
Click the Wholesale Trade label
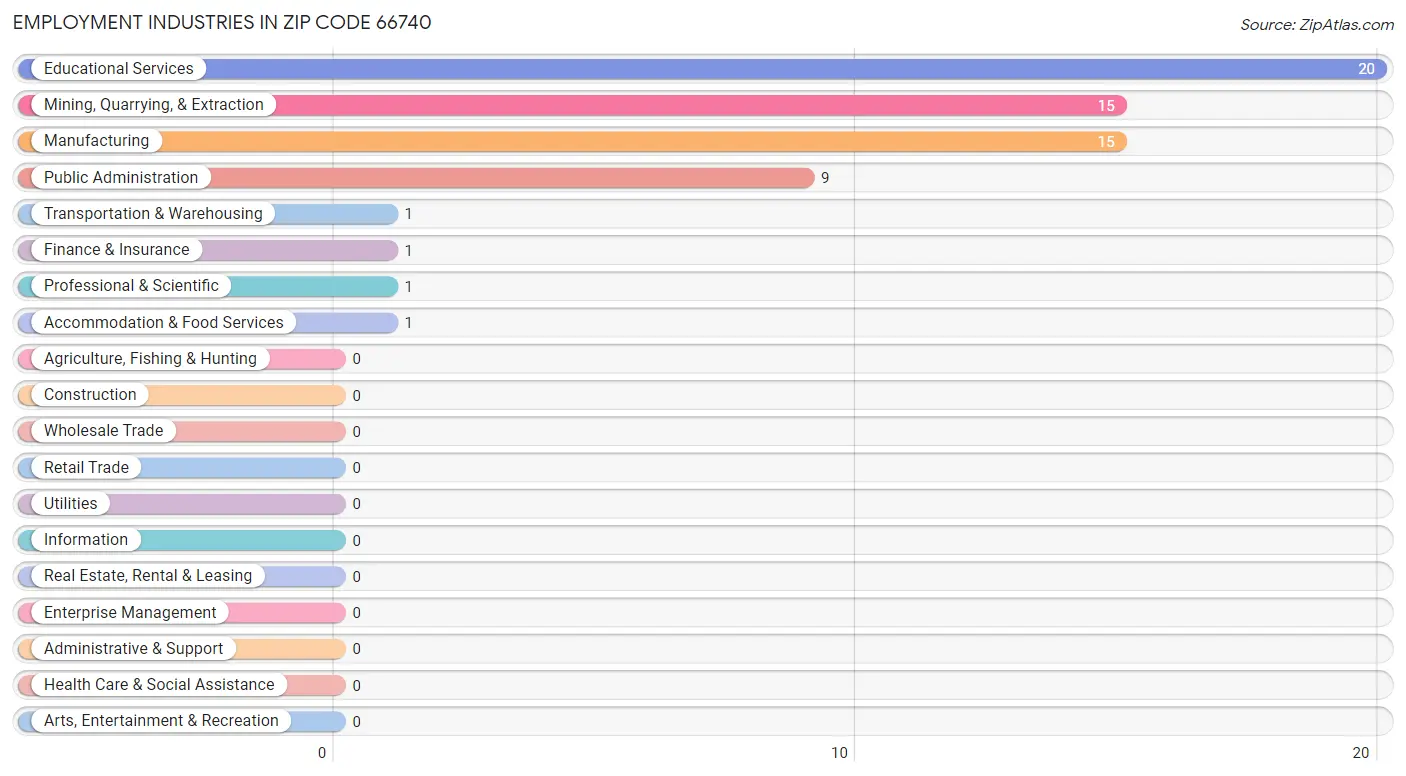103,431
